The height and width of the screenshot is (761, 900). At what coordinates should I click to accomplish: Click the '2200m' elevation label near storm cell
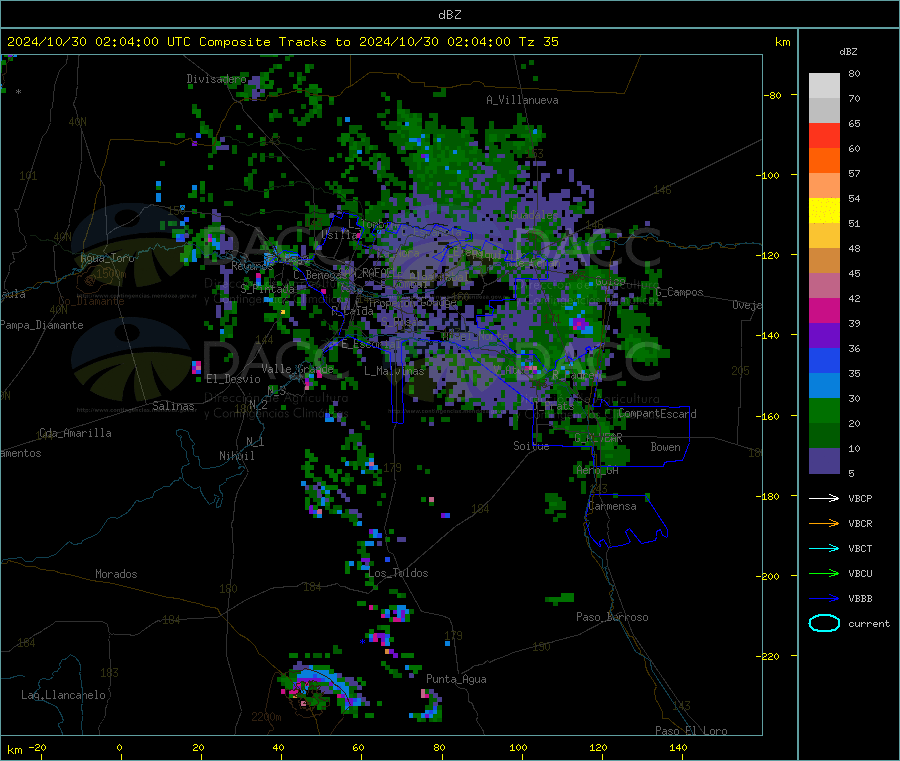pos(266,717)
